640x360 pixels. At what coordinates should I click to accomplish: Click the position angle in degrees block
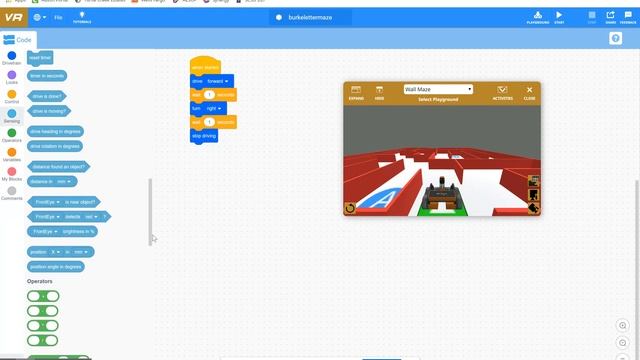pos(56,267)
